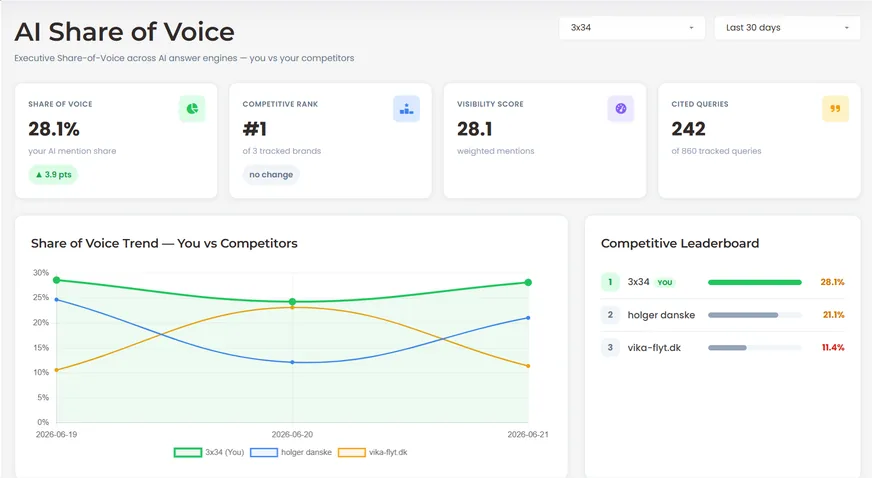Toggle the holger danske series in legend
Viewport: 872px width, 478px height.
[291, 452]
